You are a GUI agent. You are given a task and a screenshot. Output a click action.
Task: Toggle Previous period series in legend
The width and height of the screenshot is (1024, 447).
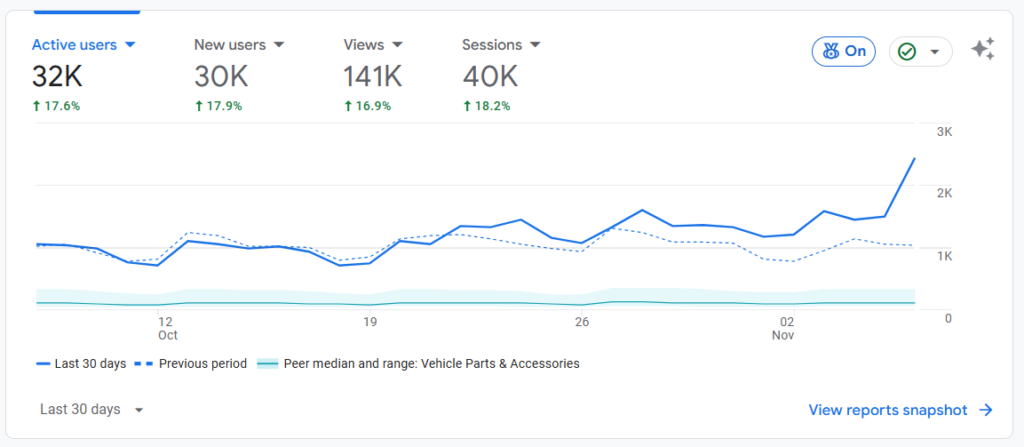pos(202,364)
